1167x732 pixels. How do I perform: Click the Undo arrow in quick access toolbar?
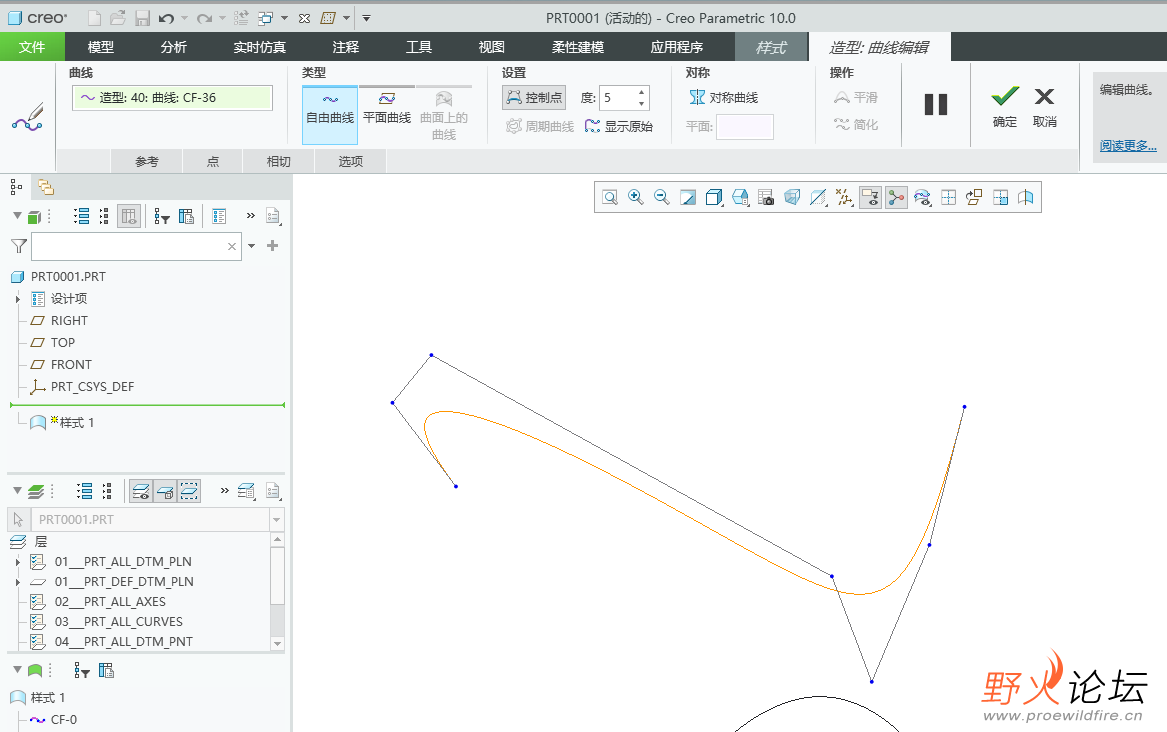166,18
